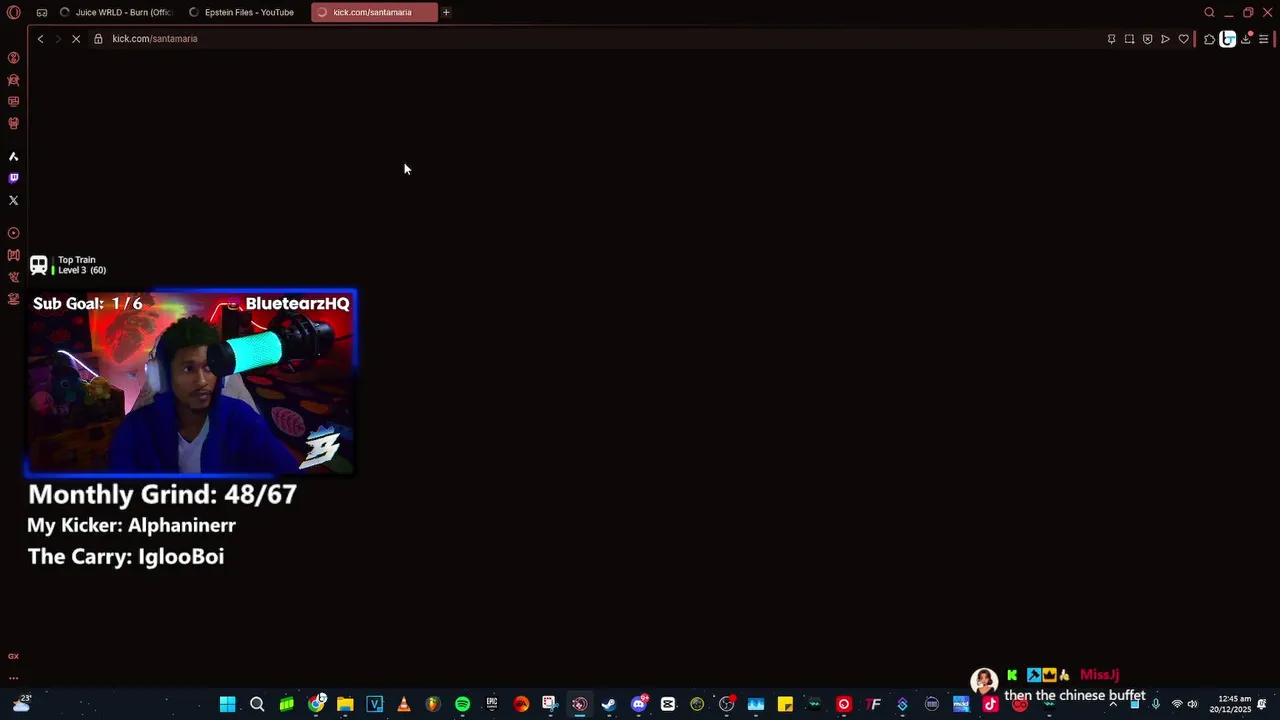Open File Explorer from the taskbar

(345, 704)
